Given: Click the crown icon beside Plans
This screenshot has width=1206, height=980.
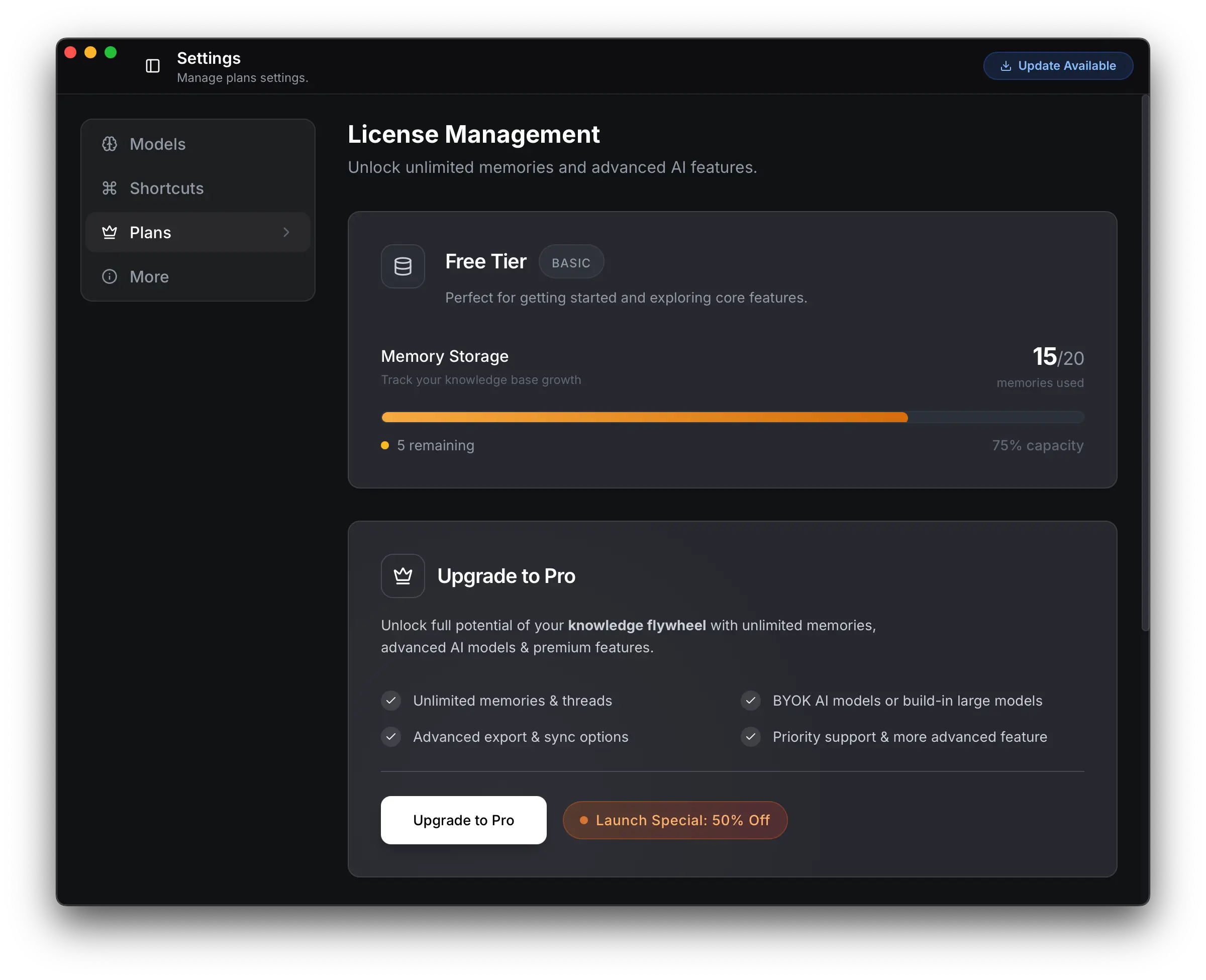Looking at the screenshot, I should coord(110,232).
